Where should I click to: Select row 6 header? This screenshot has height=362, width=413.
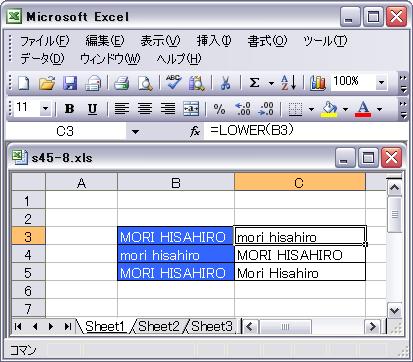click(28, 291)
